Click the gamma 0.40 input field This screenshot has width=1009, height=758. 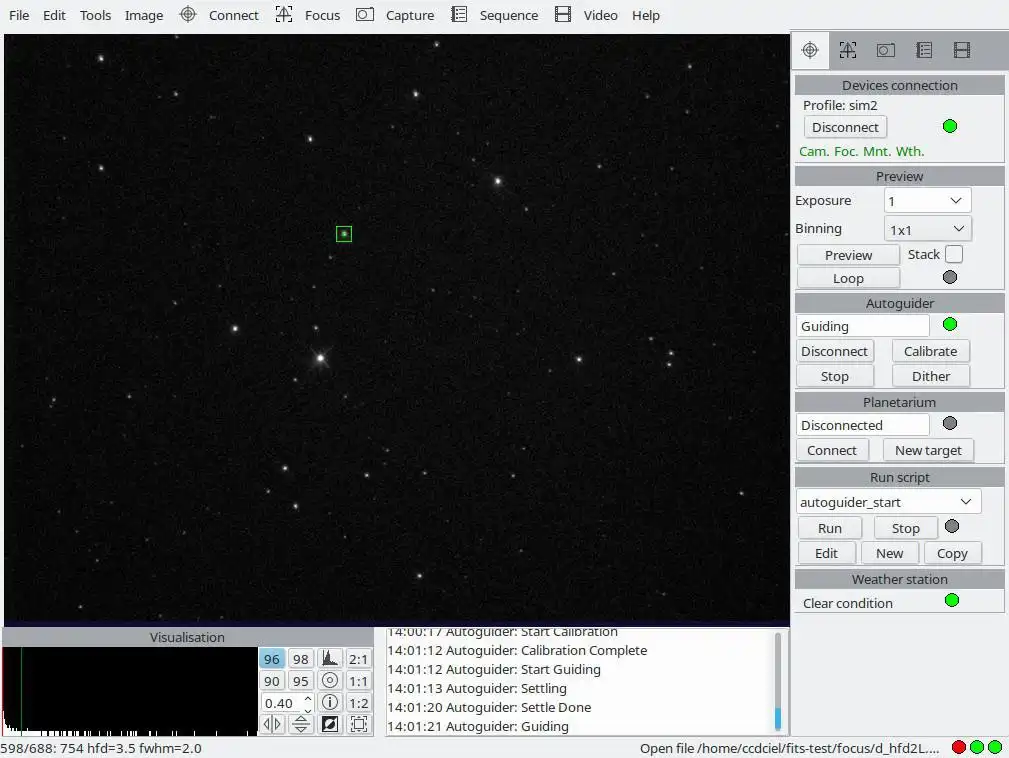click(x=281, y=703)
